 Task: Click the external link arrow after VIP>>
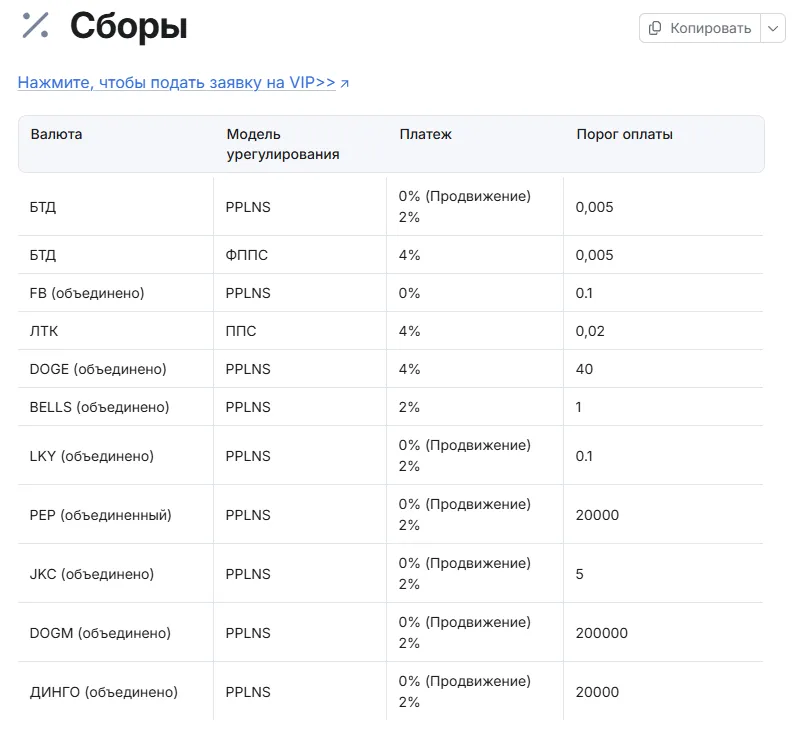coord(345,83)
